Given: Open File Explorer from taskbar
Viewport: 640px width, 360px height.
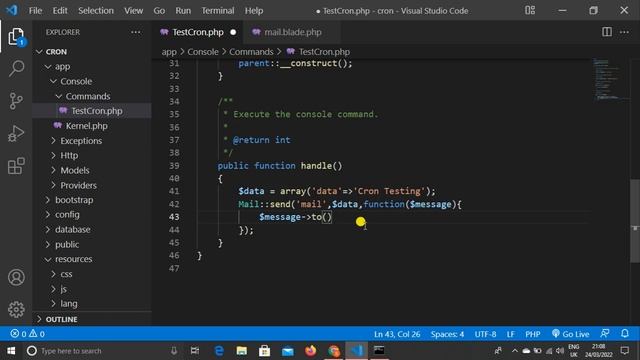Looking at the screenshot, I should point(242,351).
